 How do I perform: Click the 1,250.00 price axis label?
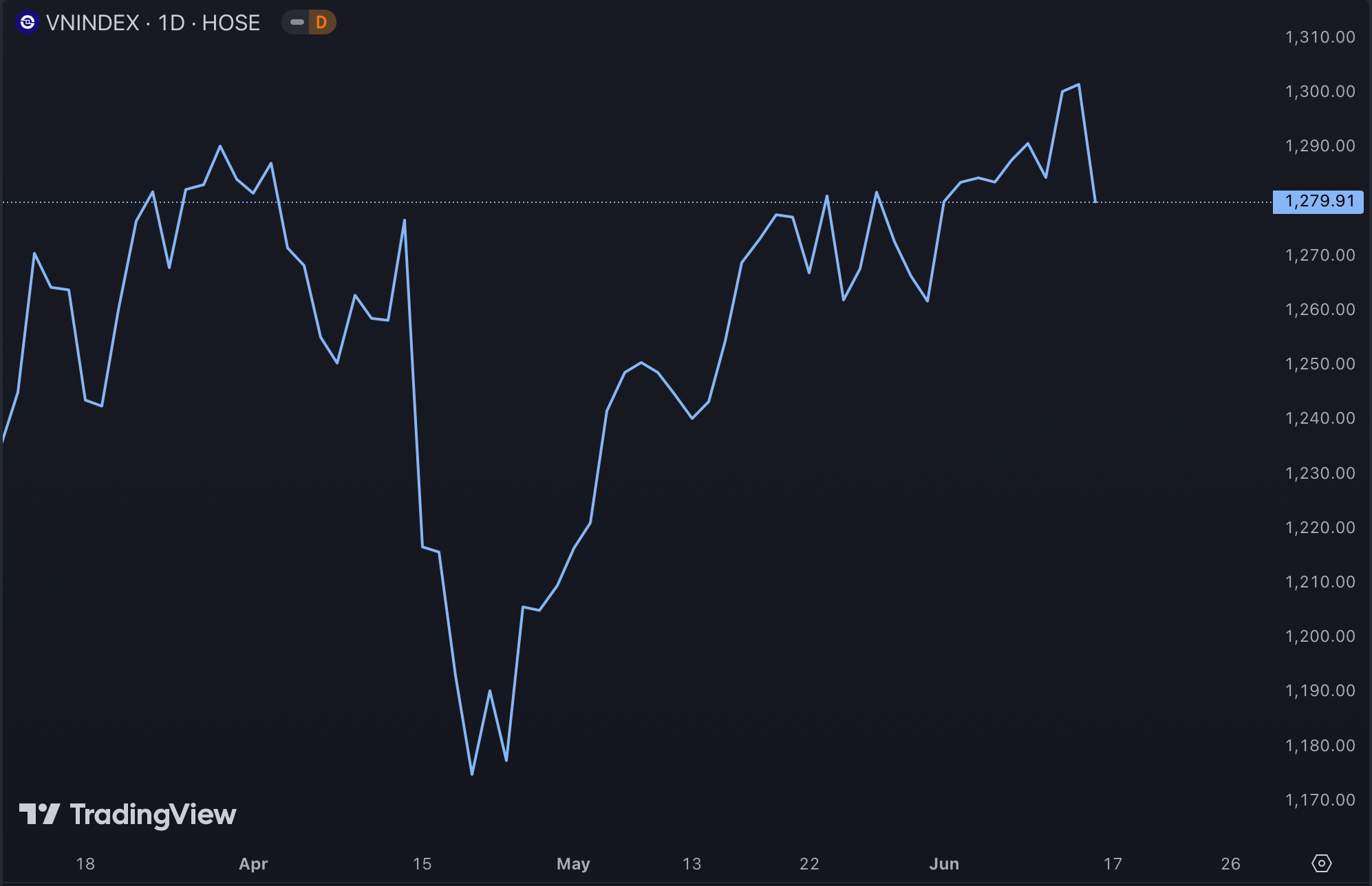pos(1320,364)
